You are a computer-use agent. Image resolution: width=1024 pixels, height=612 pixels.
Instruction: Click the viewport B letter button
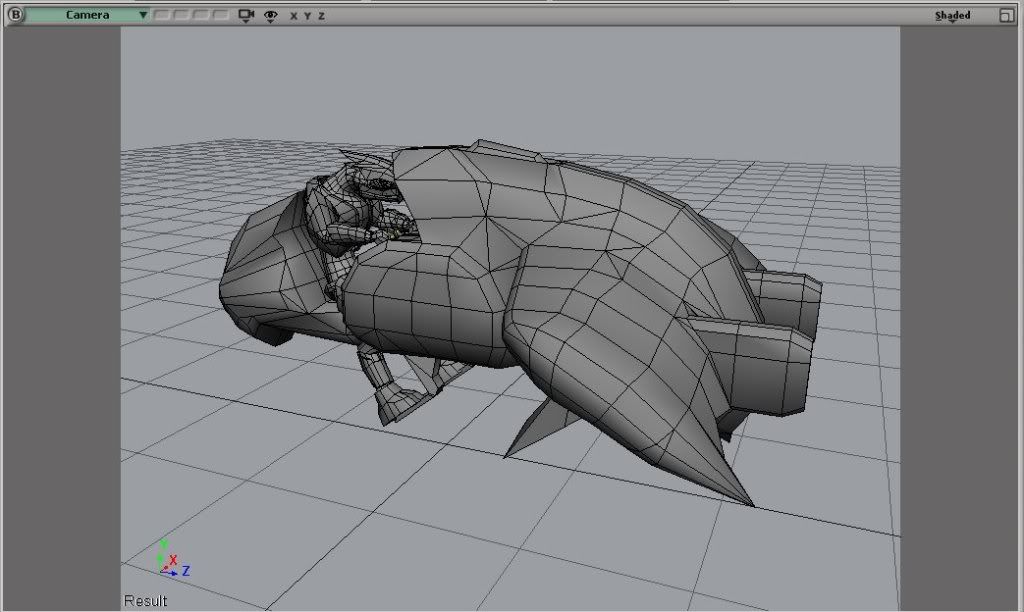click(x=14, y=14)
